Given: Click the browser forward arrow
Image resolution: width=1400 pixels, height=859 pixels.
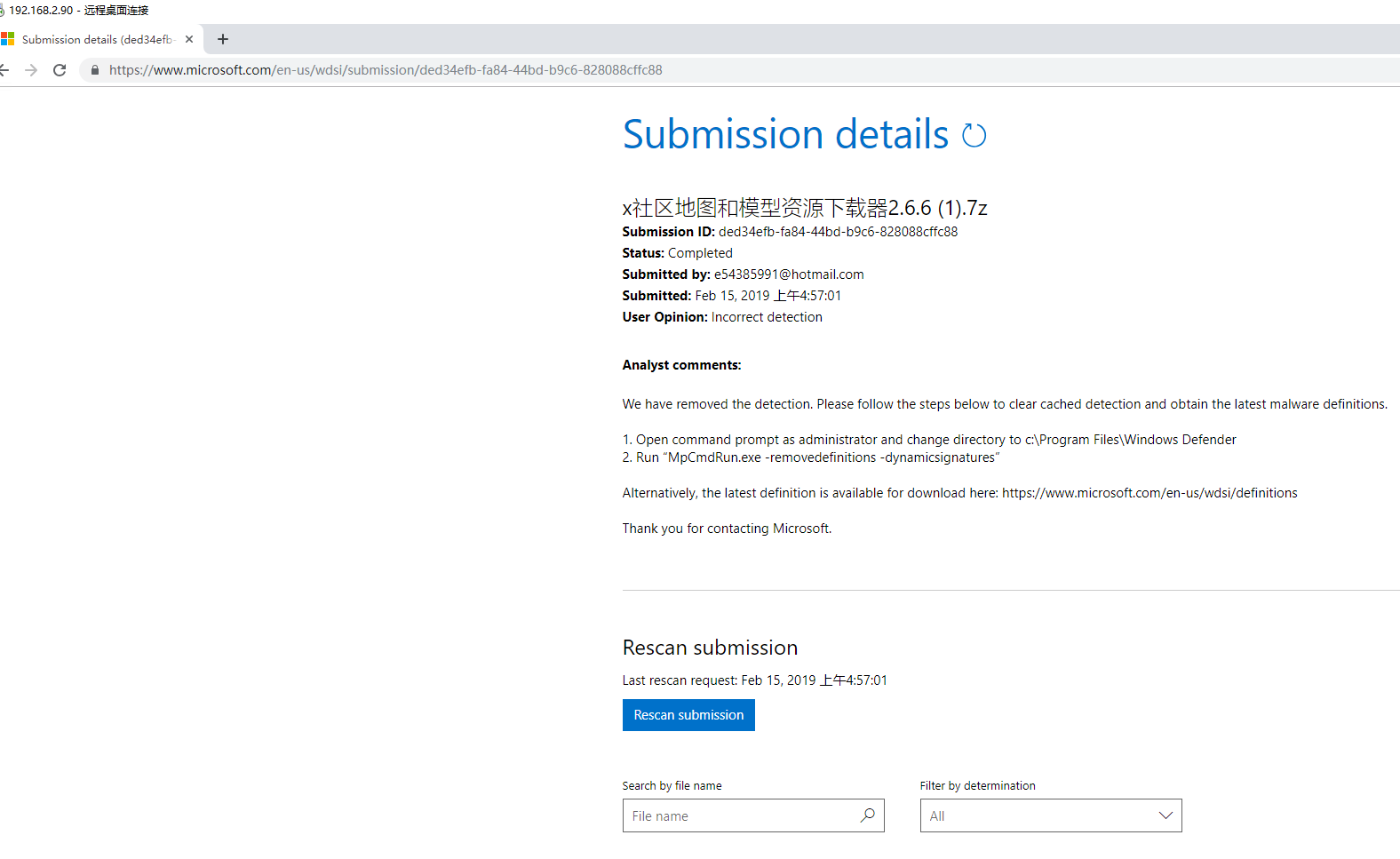Looking at the screenshot, I should click(x=31, y=70).
